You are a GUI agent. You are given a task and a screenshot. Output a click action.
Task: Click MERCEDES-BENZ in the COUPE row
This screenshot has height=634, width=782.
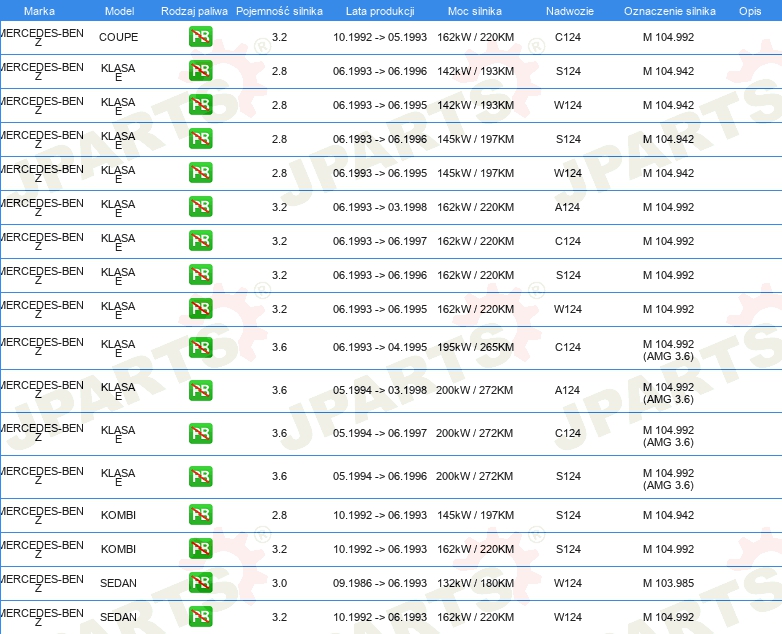(41, 37)
